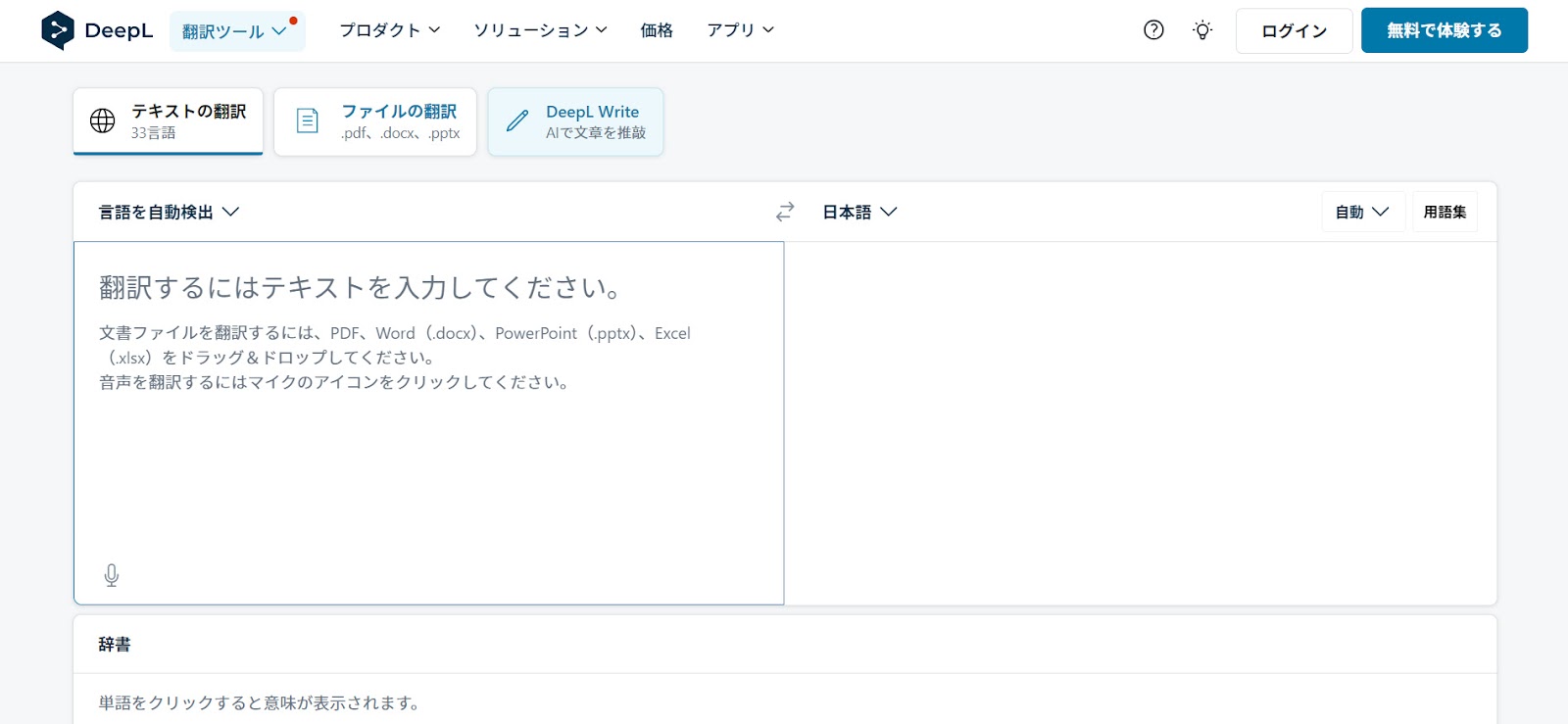Click the document icon on file translation tab
This screenshot has height=724, width=1568.
point(308,121)
